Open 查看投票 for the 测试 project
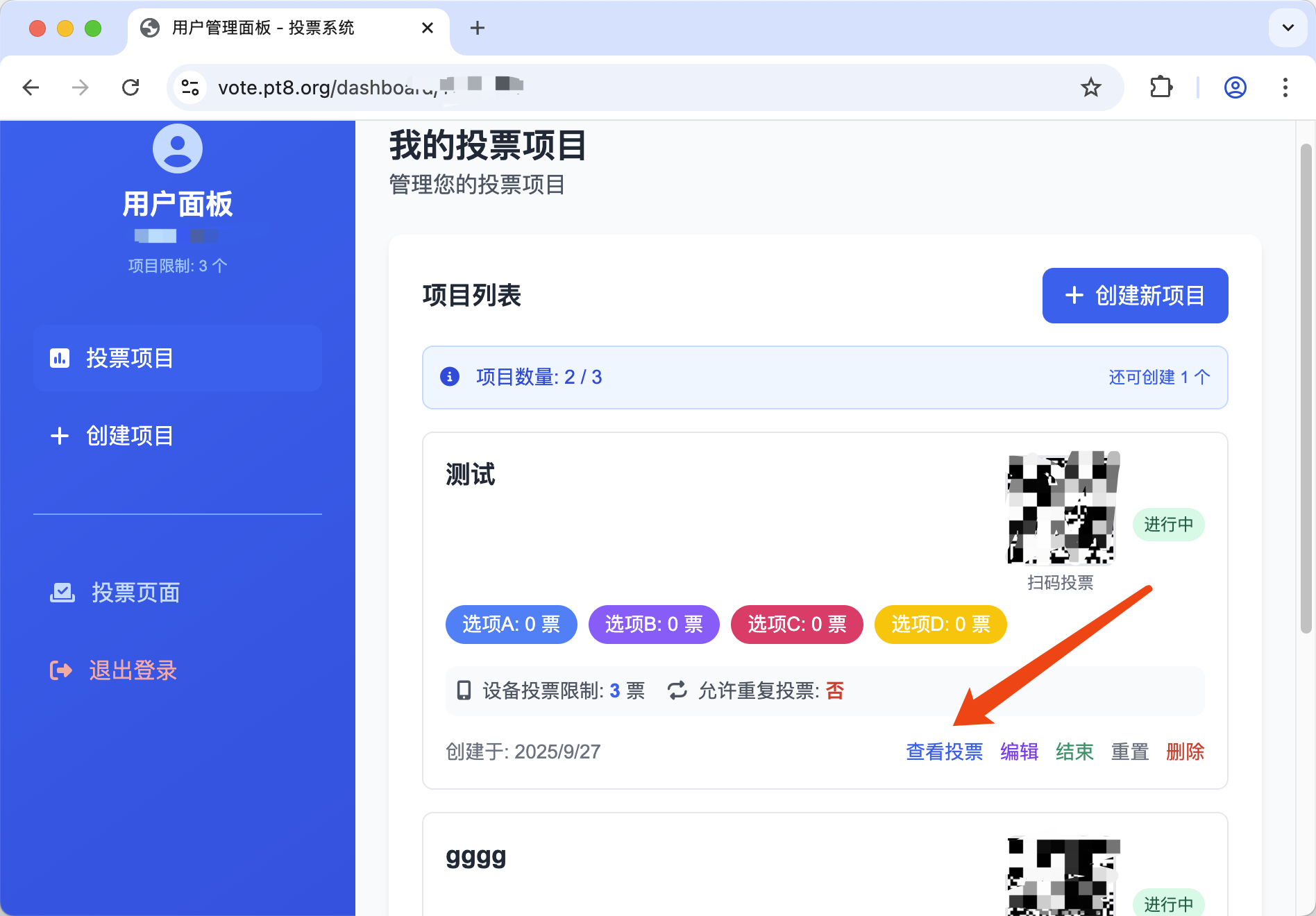The width and height of the screenshot is (1316, 916). tap(943, 752)
